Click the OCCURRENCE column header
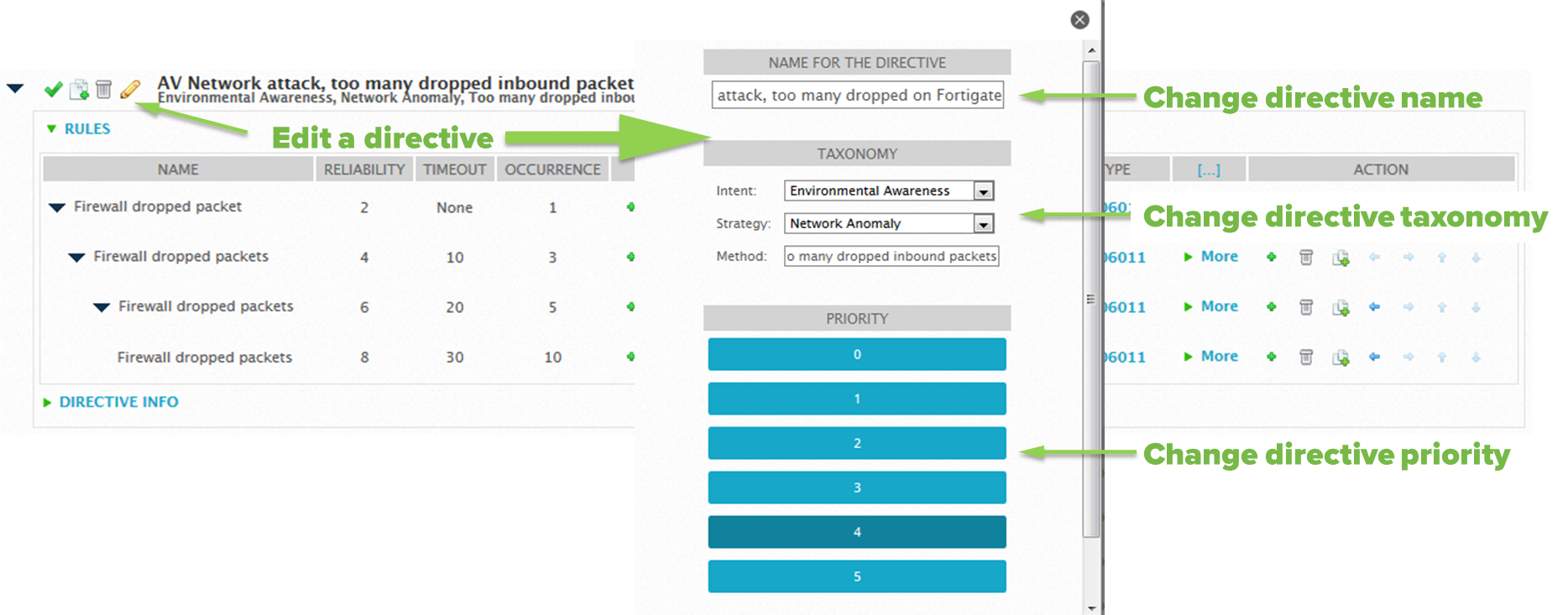Screen dimensions: 1568x615 tap(552, 169)
